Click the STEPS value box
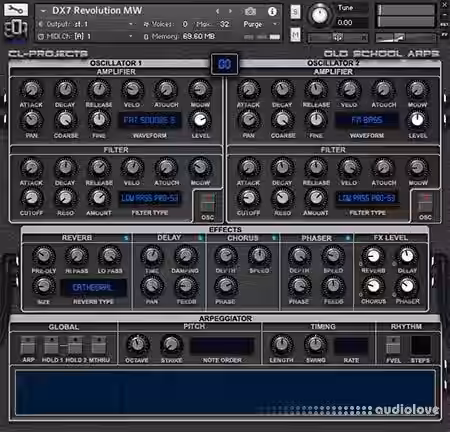The image size is (450, 432). [421, 346]
